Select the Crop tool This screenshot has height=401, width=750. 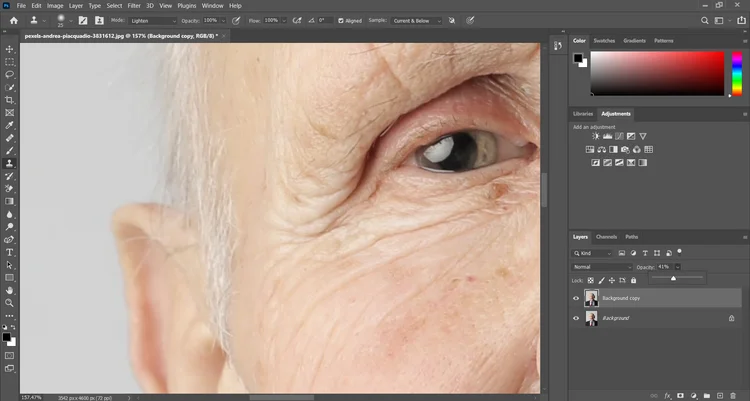pyautogui.click(x=10, y=100)
